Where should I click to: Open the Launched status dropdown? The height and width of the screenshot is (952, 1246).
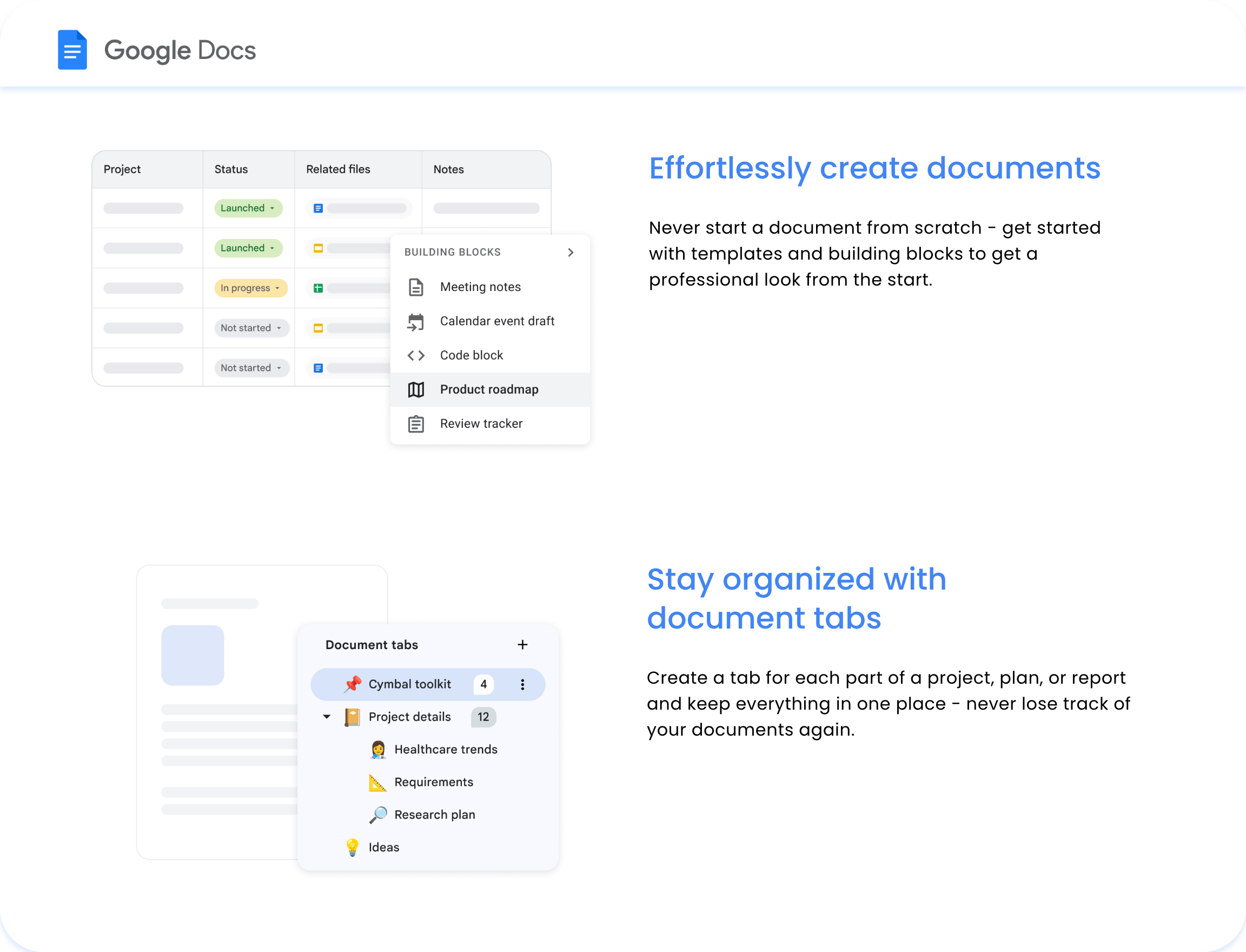(x=248, y=208)
